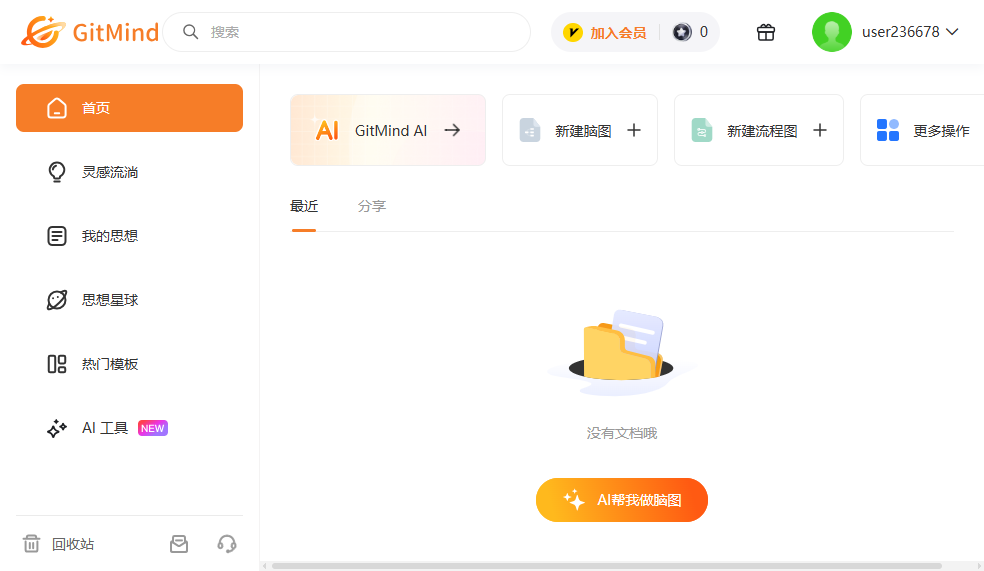
Task: Click the note icon beside 我的思想
Action: click(x=56, y=236)
